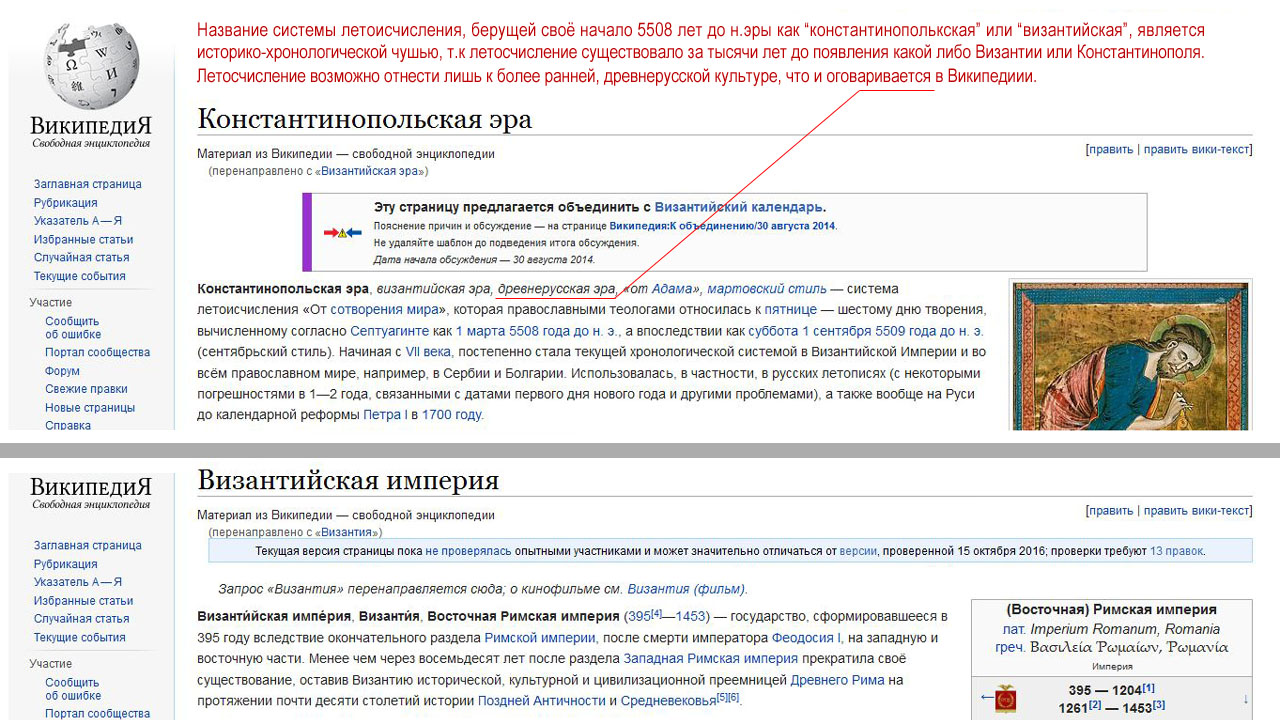Open the Феодосия I link

coord(807,638)
